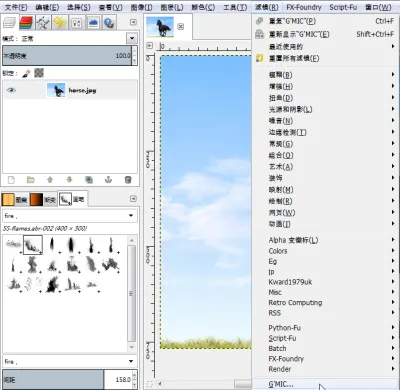Select the first smoky brush in the brush grid
Screen dimensions: 400x390
coord(13,245)
